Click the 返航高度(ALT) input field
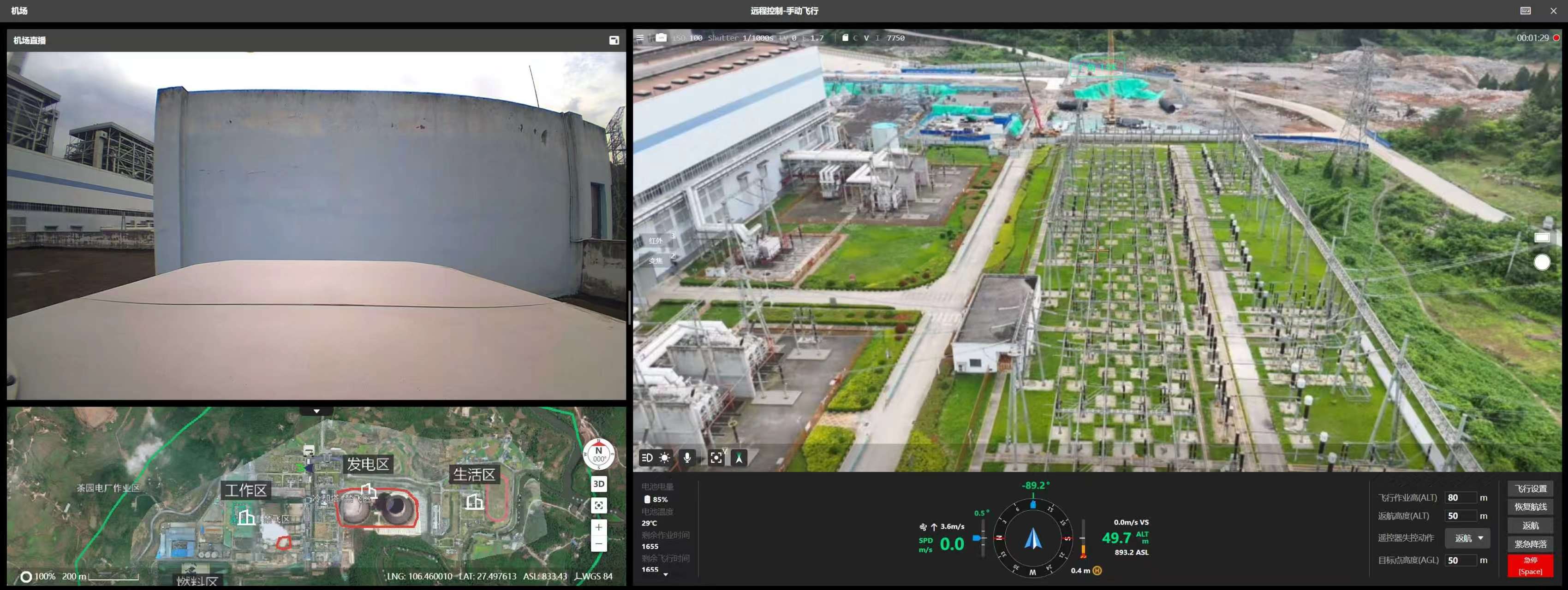This screenshot has width=1568, height=590. pyautogui.click(x=1461, y=516)
